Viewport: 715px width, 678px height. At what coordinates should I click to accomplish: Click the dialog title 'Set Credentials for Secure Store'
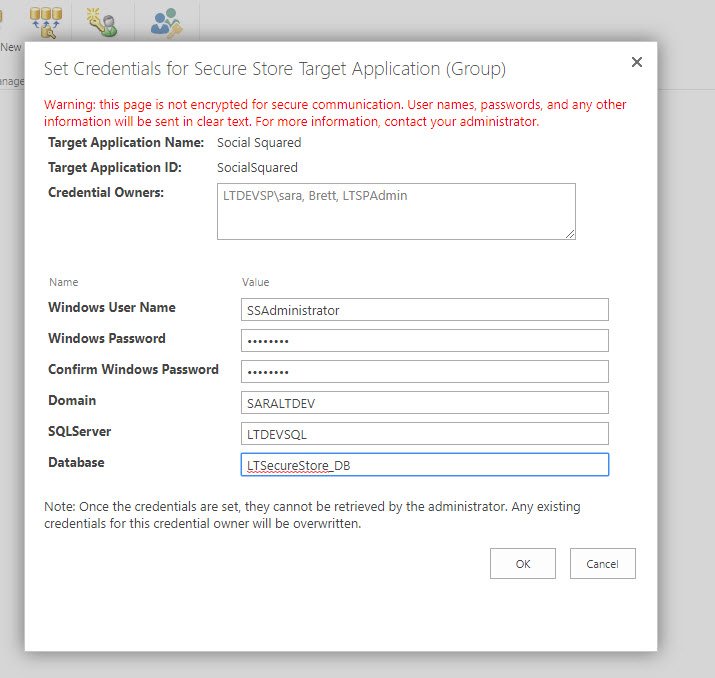click(x=275, y=69)
